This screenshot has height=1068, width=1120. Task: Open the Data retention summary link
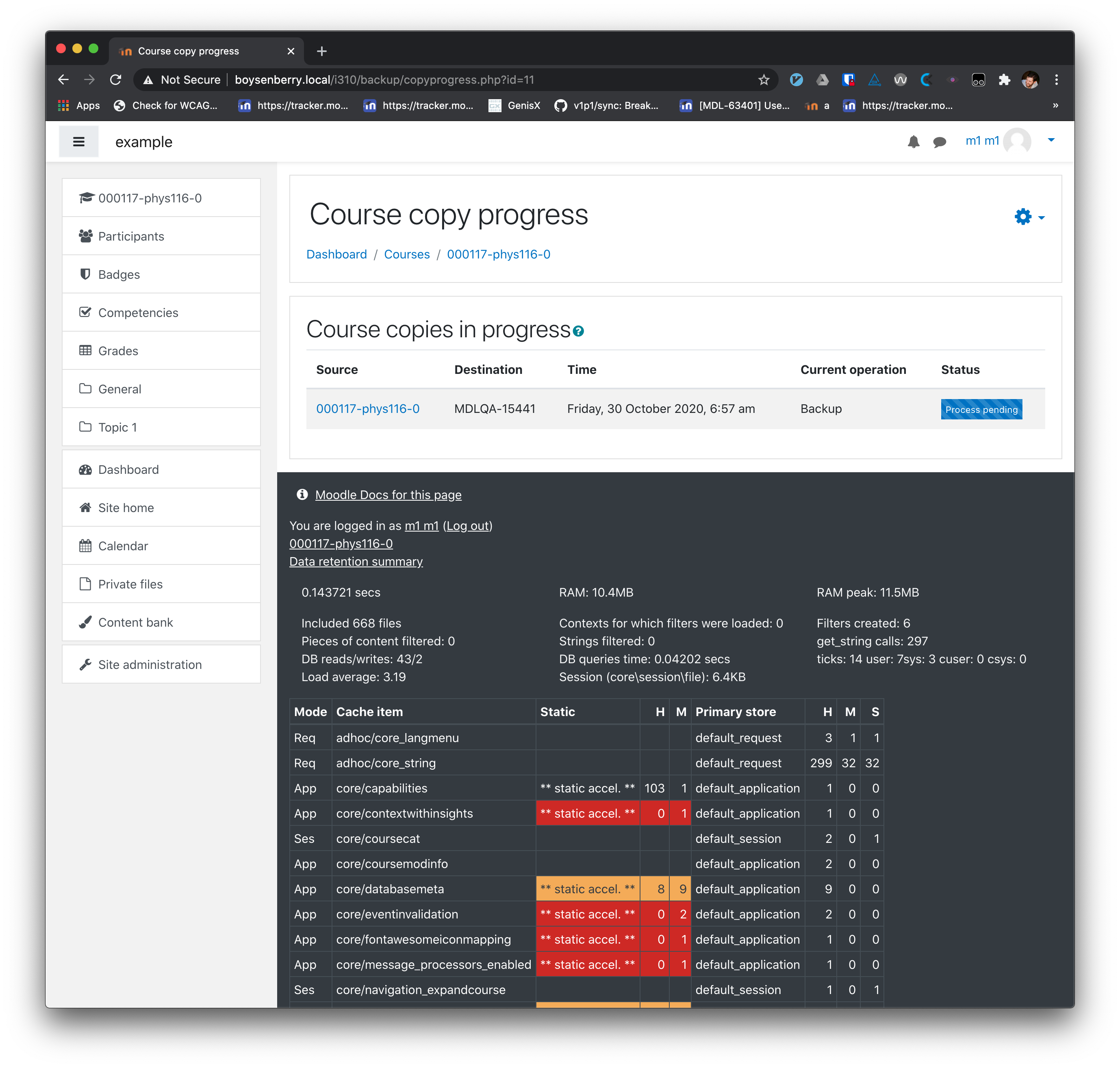356,561
